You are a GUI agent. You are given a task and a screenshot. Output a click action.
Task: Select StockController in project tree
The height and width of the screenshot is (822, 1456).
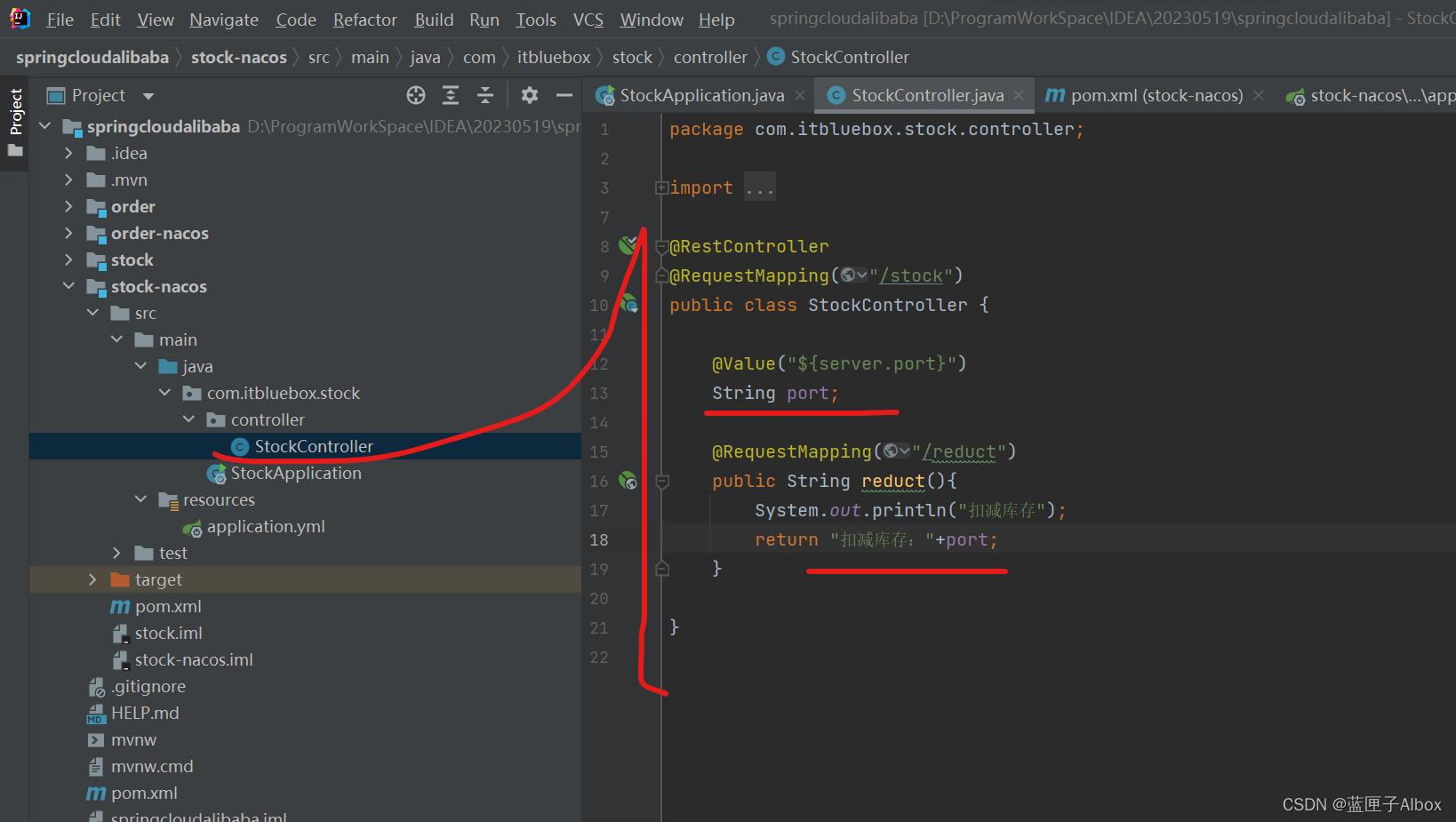[305, 446]
